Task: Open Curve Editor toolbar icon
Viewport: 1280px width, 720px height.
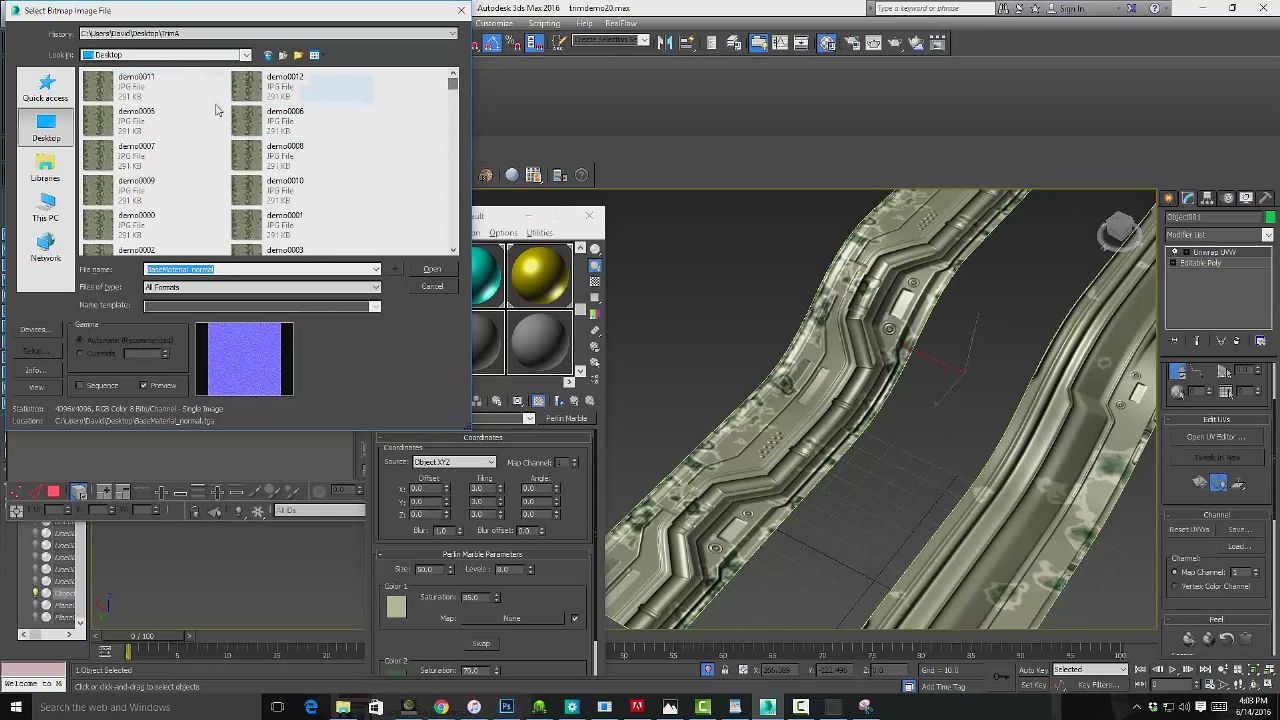Action: coord(780,43)
